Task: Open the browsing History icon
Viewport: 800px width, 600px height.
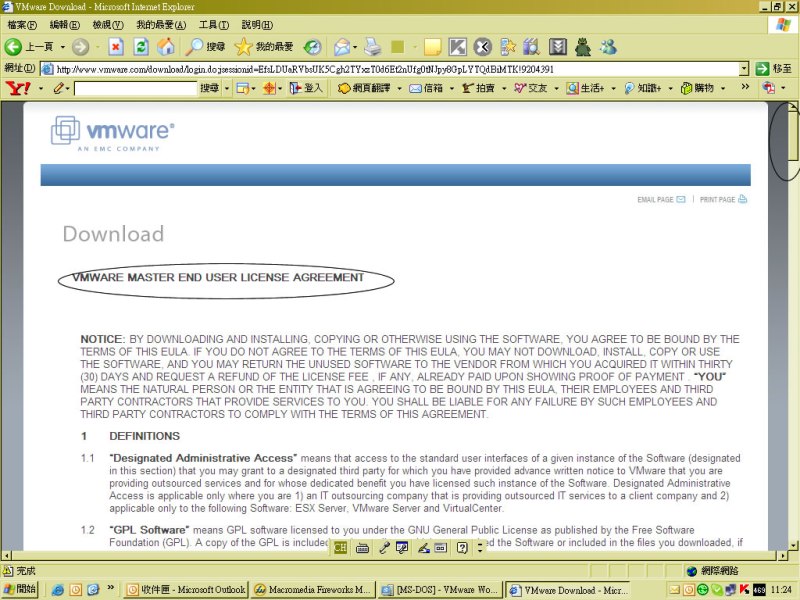Action: click(312, 47)
